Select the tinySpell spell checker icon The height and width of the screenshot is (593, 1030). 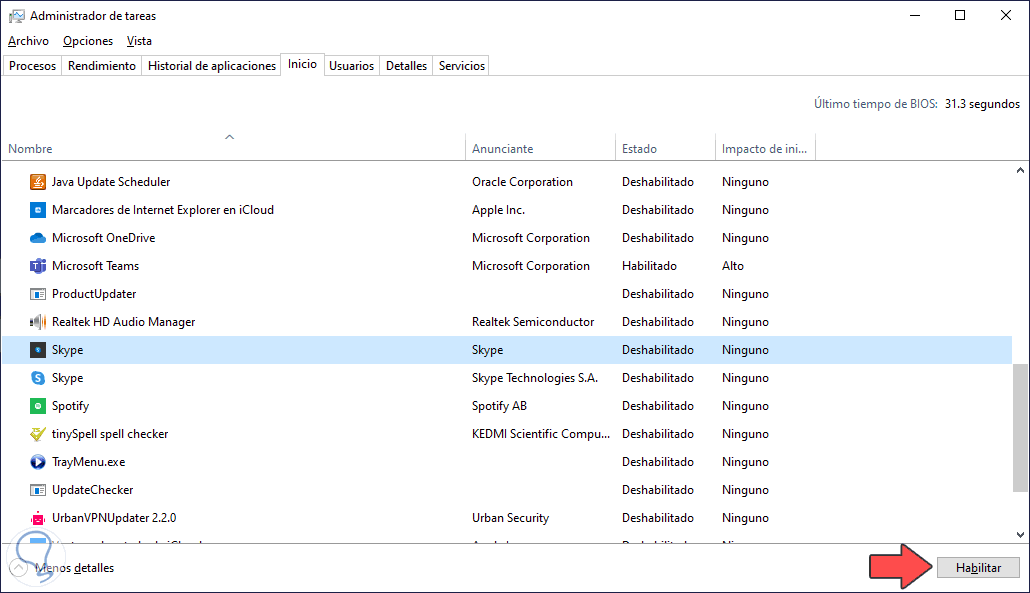point(38,434)
